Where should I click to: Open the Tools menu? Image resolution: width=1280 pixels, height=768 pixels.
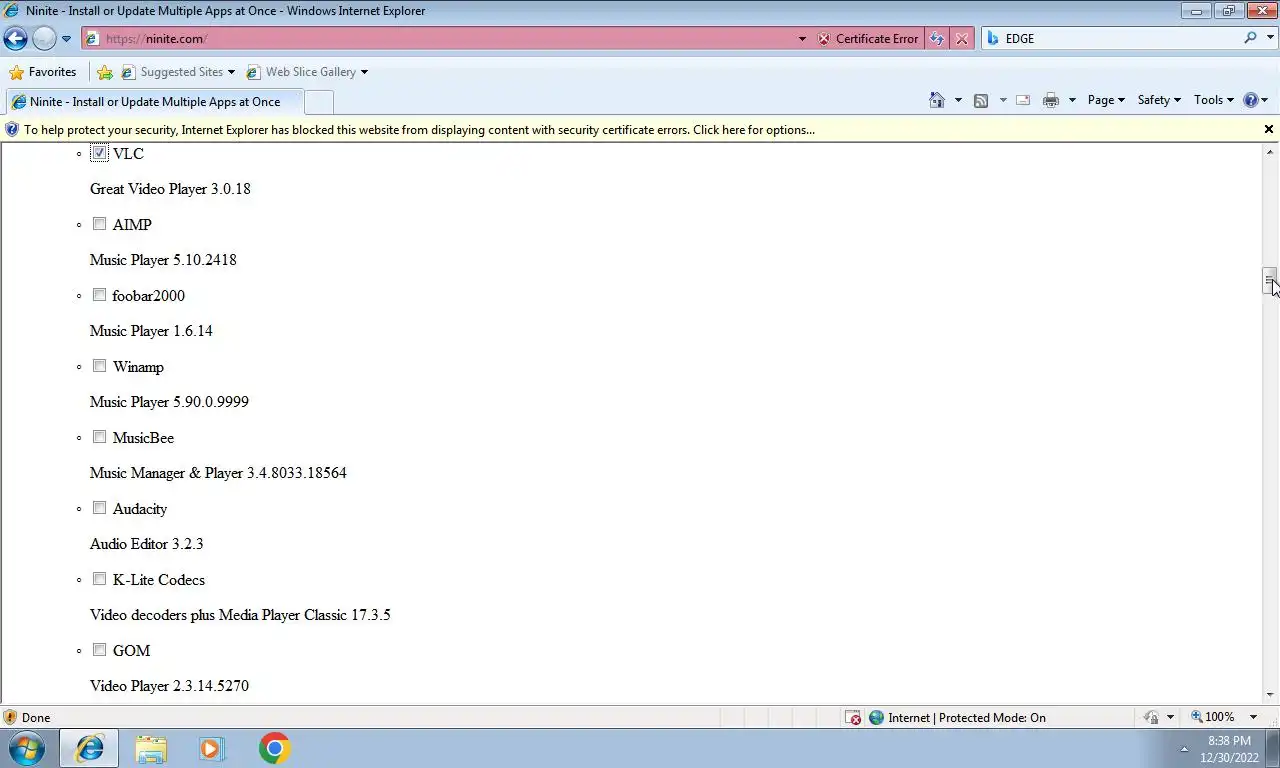[1214, 100]
